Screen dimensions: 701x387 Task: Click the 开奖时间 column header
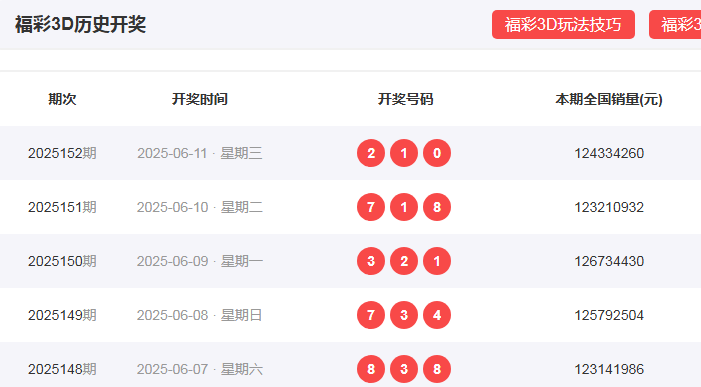200,99
